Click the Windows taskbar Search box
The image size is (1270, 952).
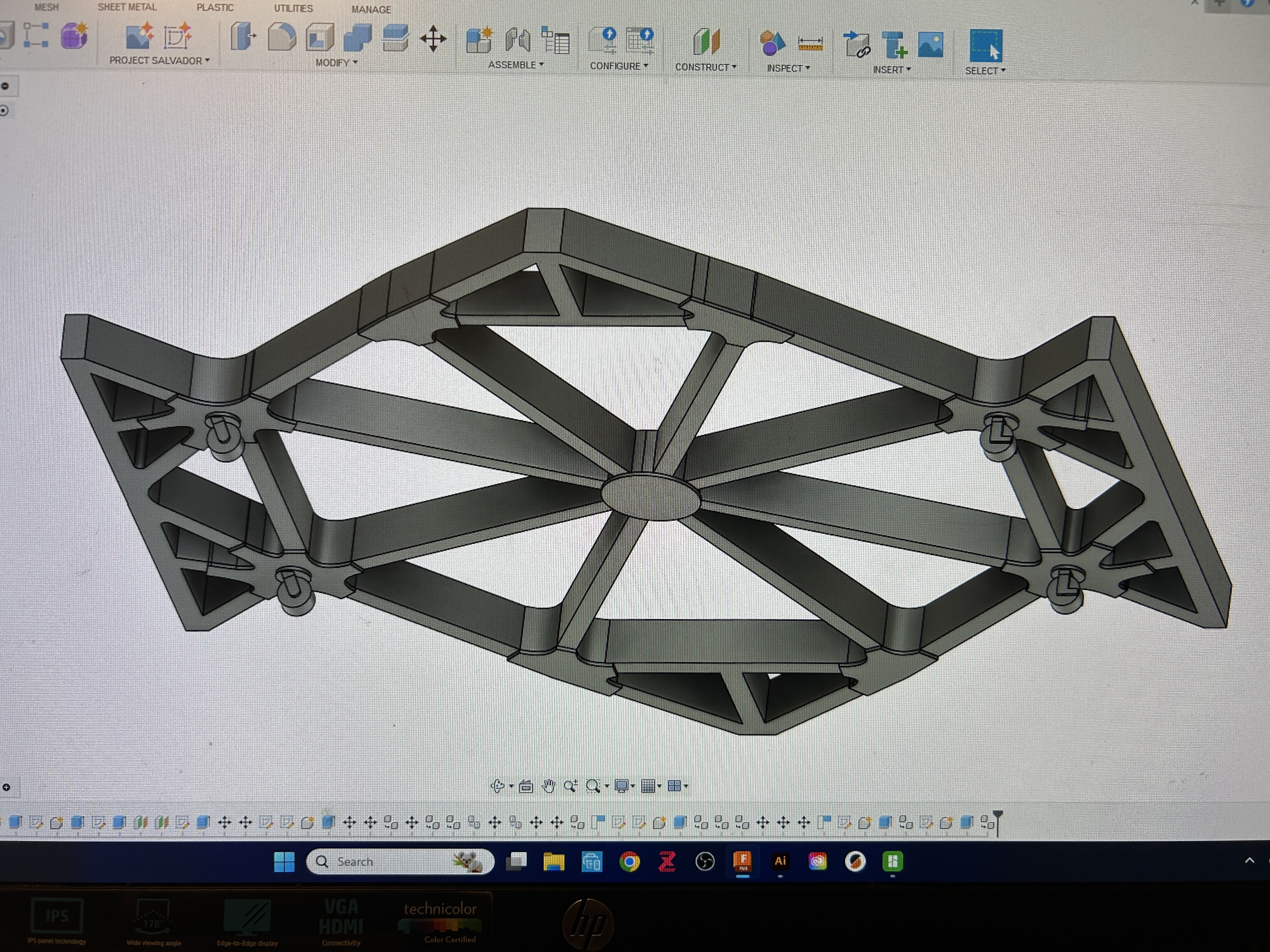400,861
